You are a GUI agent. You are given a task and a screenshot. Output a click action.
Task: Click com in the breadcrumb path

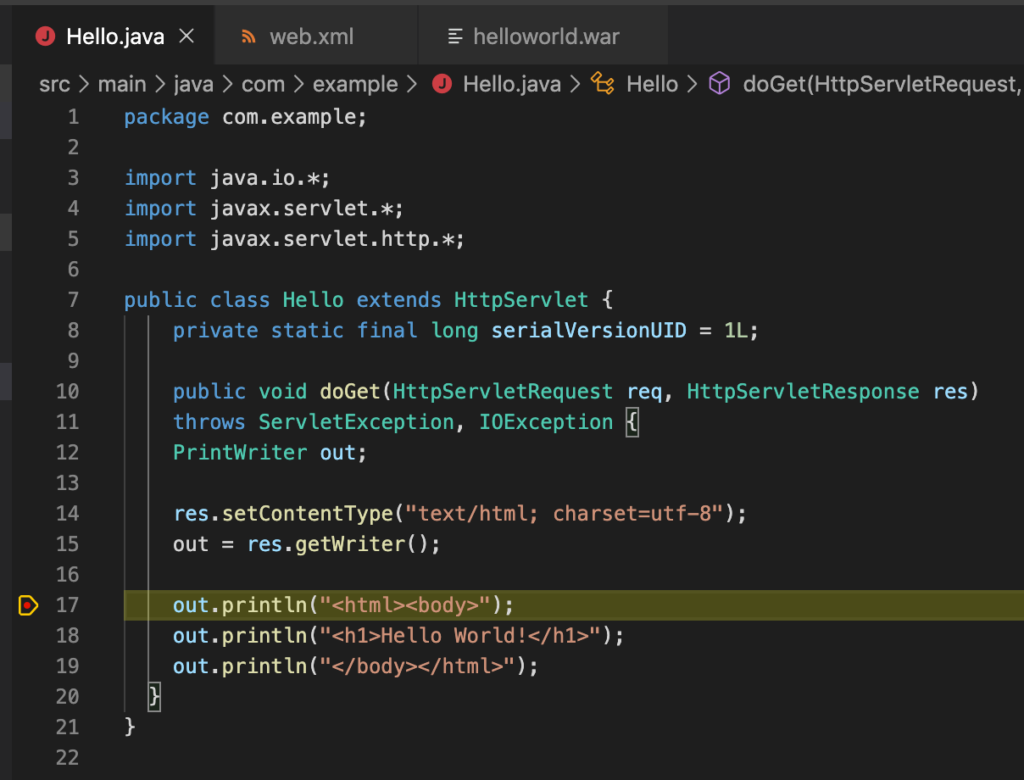point(263,84)
